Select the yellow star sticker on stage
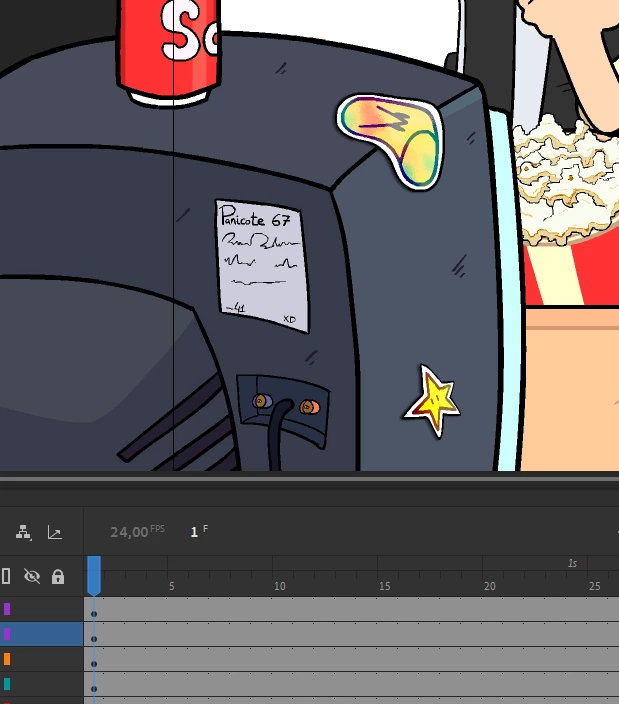 pos(434,401)
